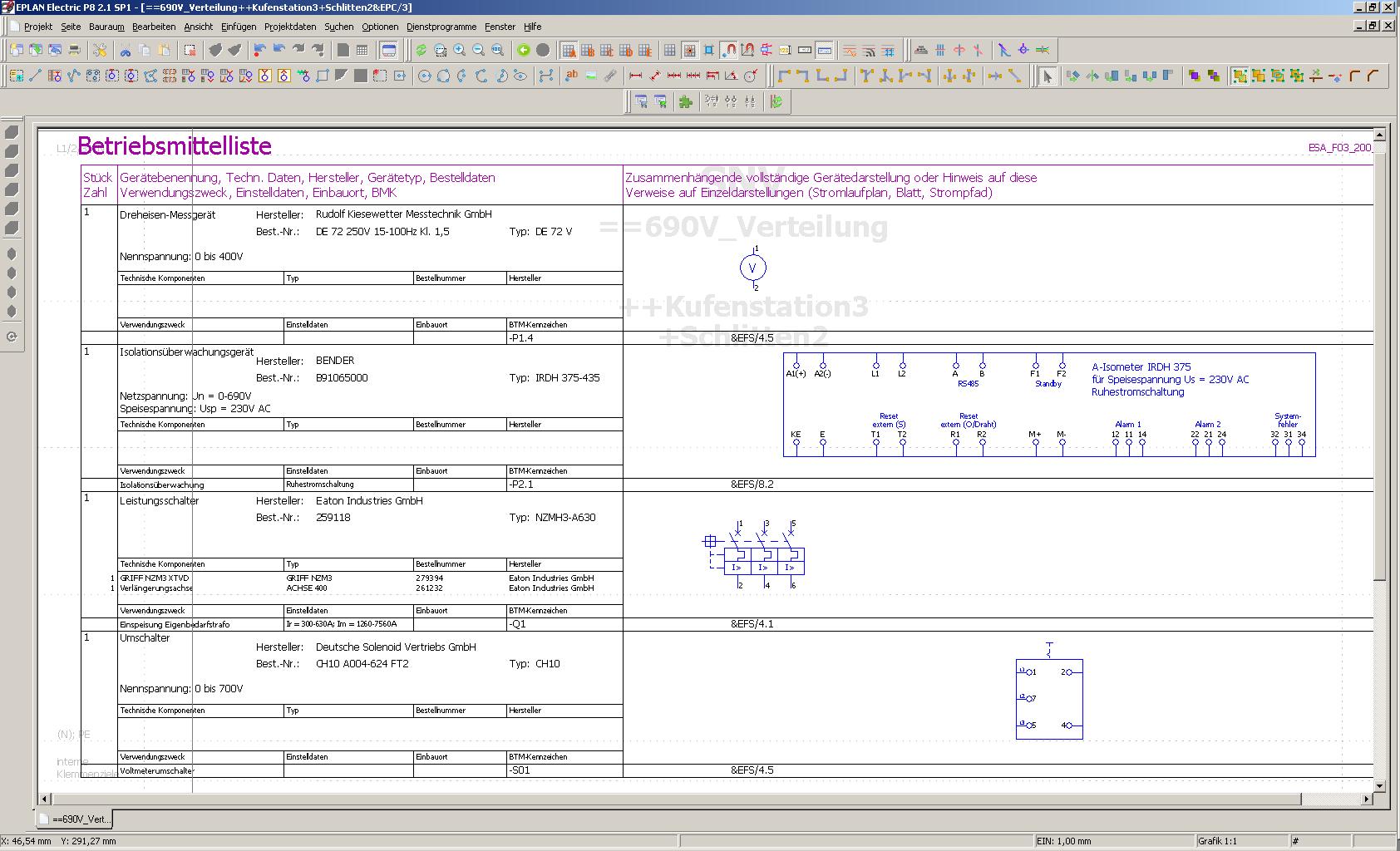
Task: Click the Bring-to-front purple squares icon
Action: [x=1195, y=76]
